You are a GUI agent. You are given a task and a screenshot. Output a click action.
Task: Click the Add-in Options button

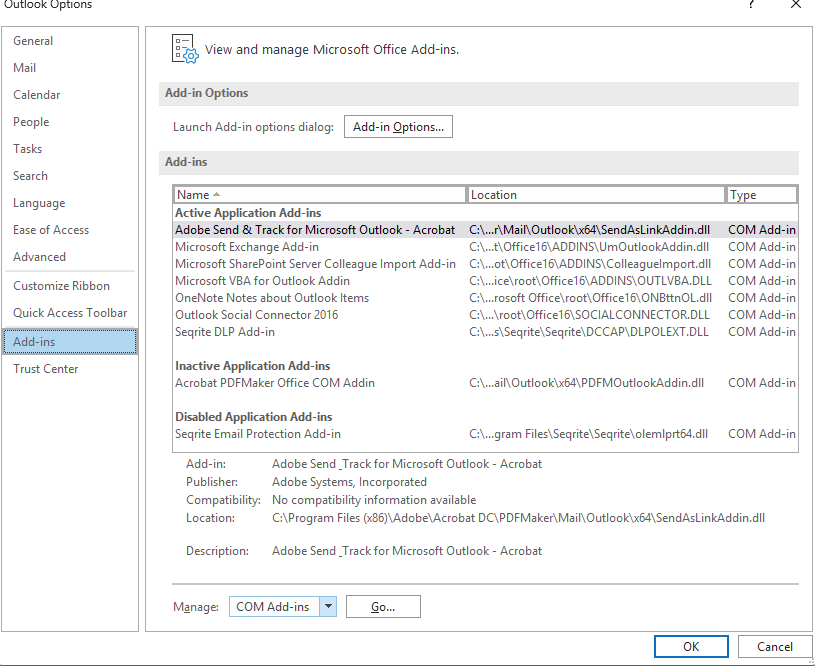click(x=398, y=127)
